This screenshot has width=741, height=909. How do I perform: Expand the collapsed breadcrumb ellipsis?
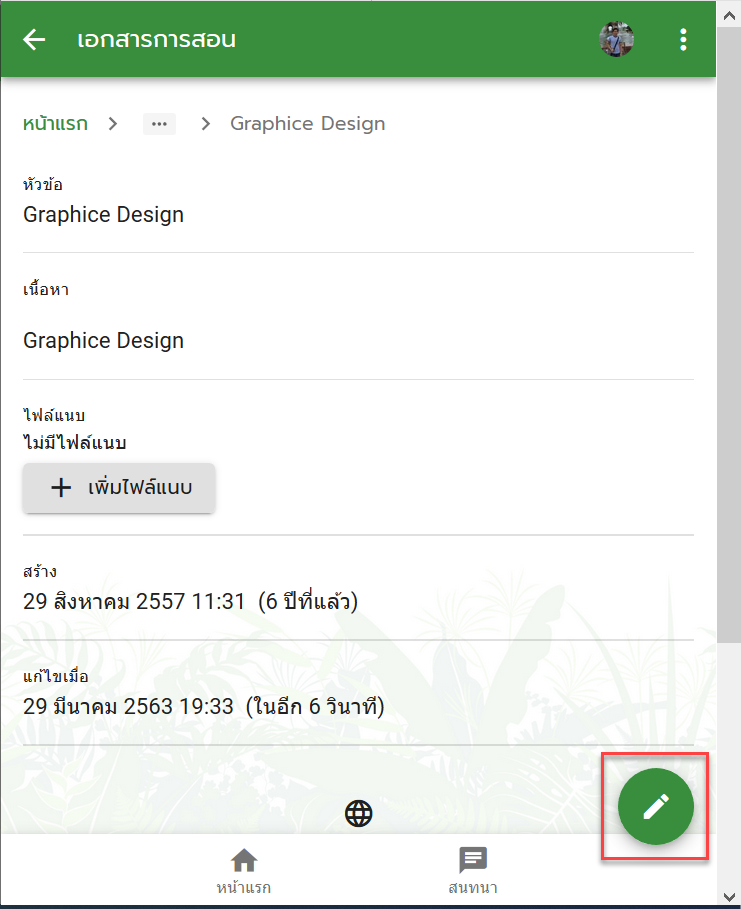(x=159, y=124)
